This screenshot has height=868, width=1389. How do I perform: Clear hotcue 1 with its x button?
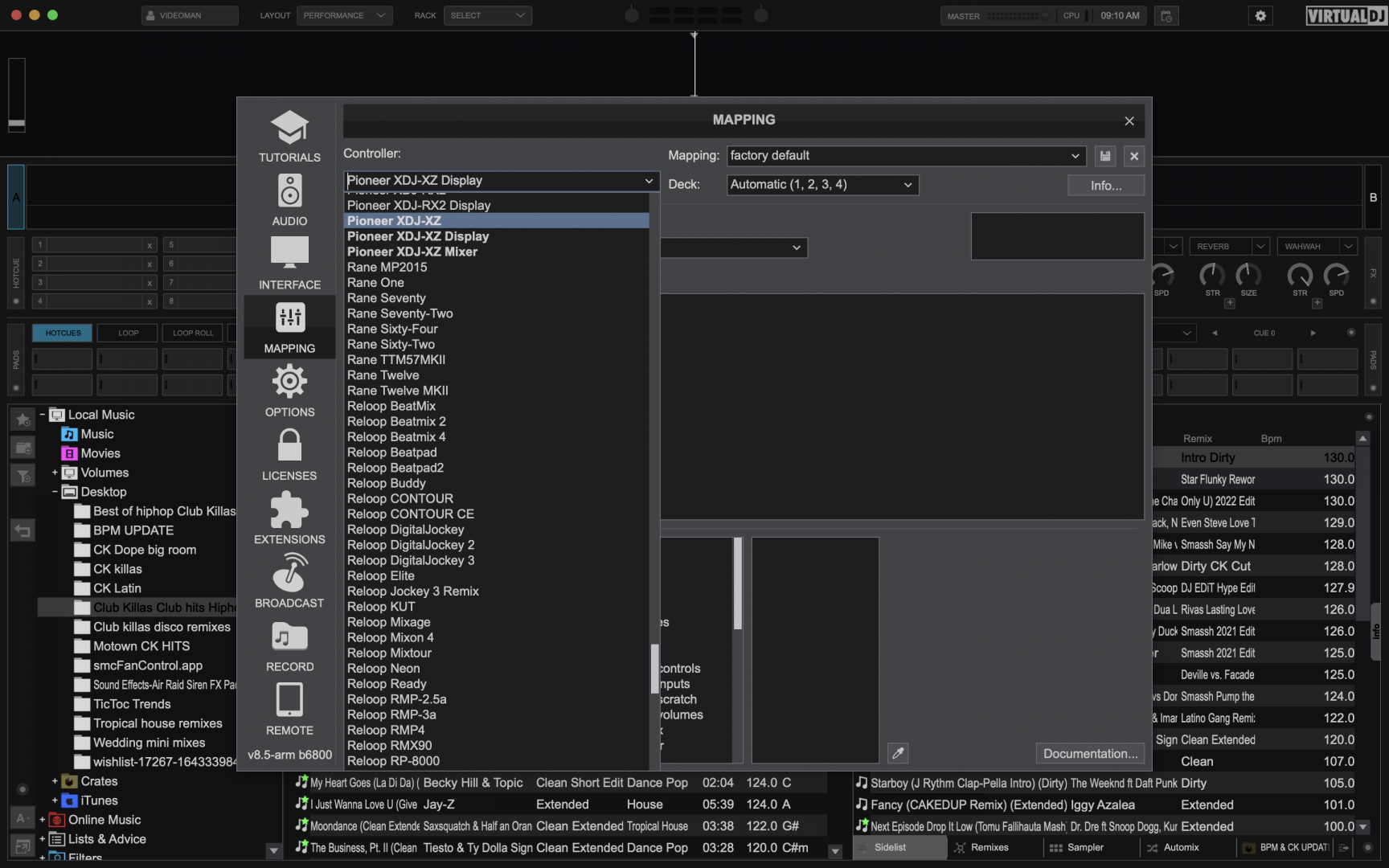coord(150,245)
